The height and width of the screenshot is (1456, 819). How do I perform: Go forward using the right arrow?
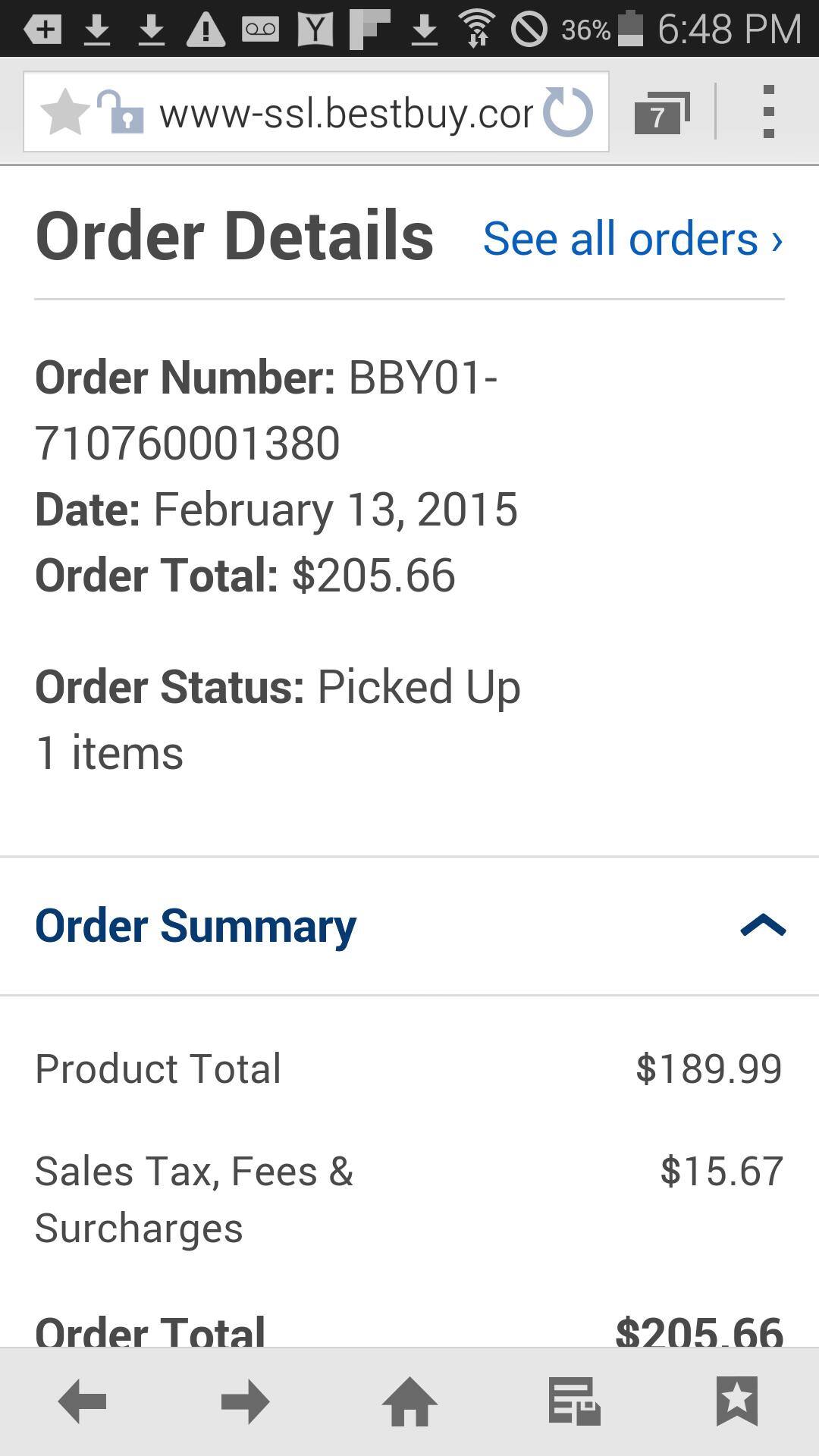245,1401
